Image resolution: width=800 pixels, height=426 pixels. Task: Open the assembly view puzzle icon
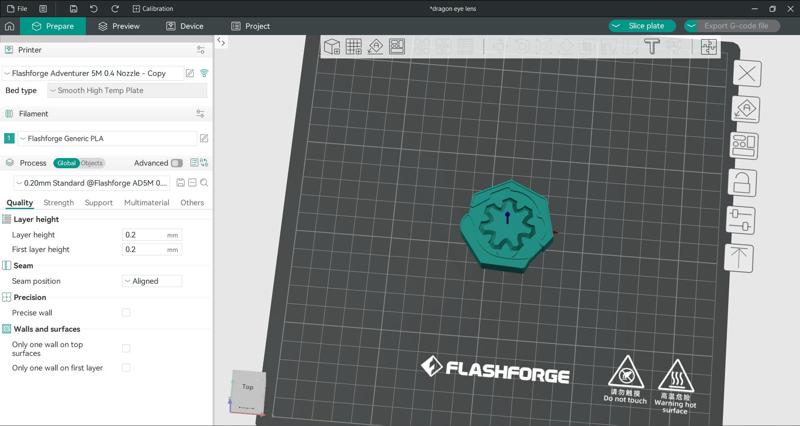709,47
